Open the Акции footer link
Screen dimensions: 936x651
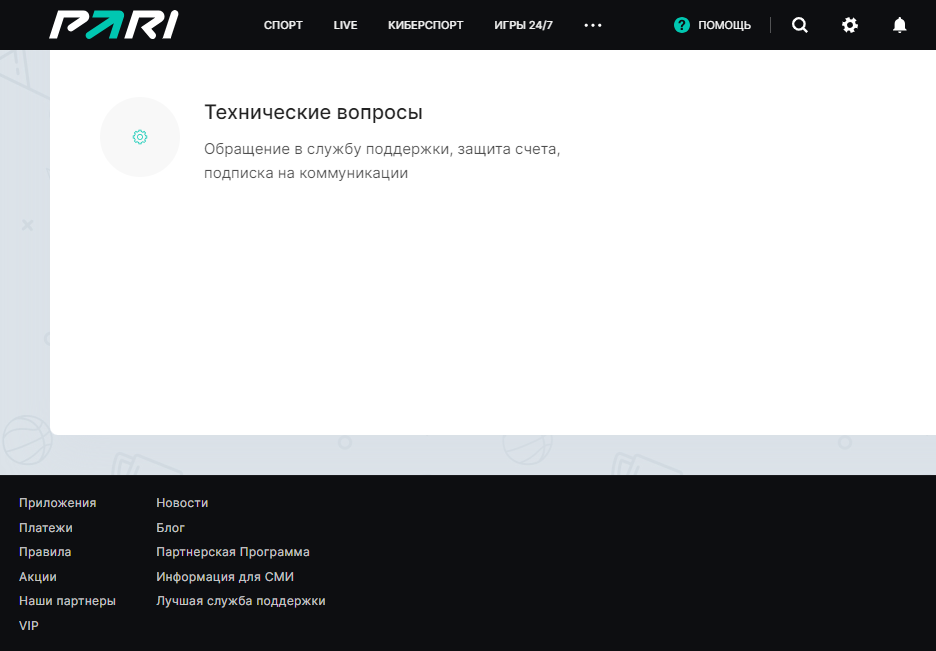(x=38, y=577)
